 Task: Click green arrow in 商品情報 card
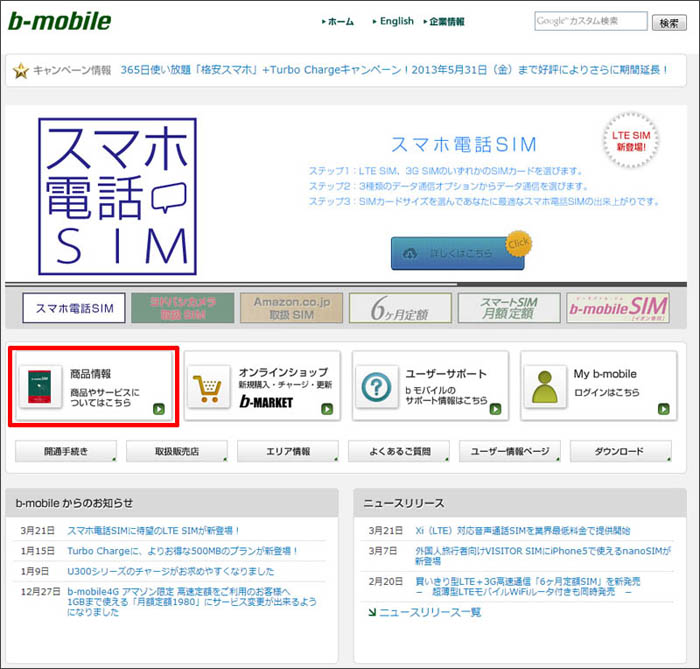[x=159, y=409]
